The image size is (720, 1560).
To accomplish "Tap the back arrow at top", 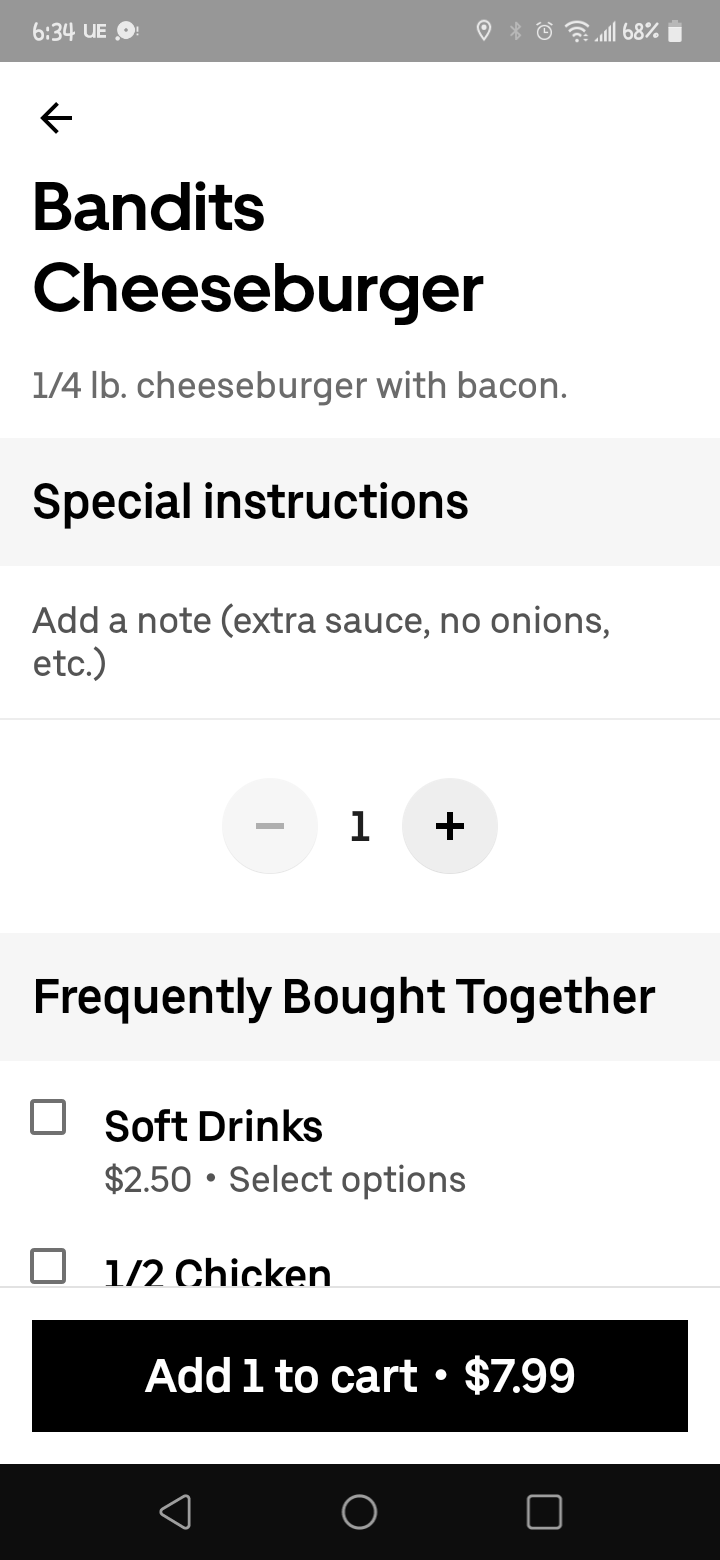I will click(56, 119).
